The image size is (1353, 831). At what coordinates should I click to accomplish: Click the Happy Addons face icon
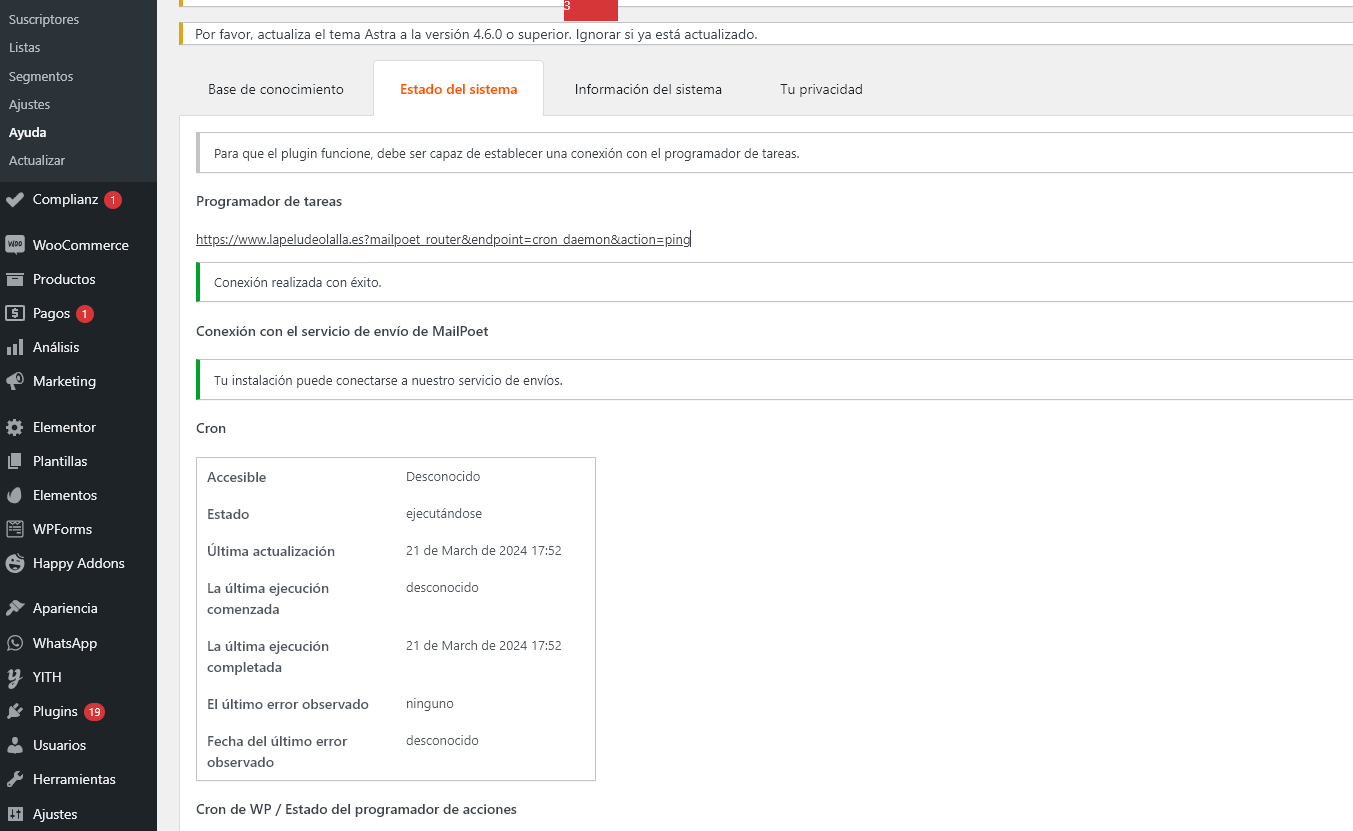(15, 563)
